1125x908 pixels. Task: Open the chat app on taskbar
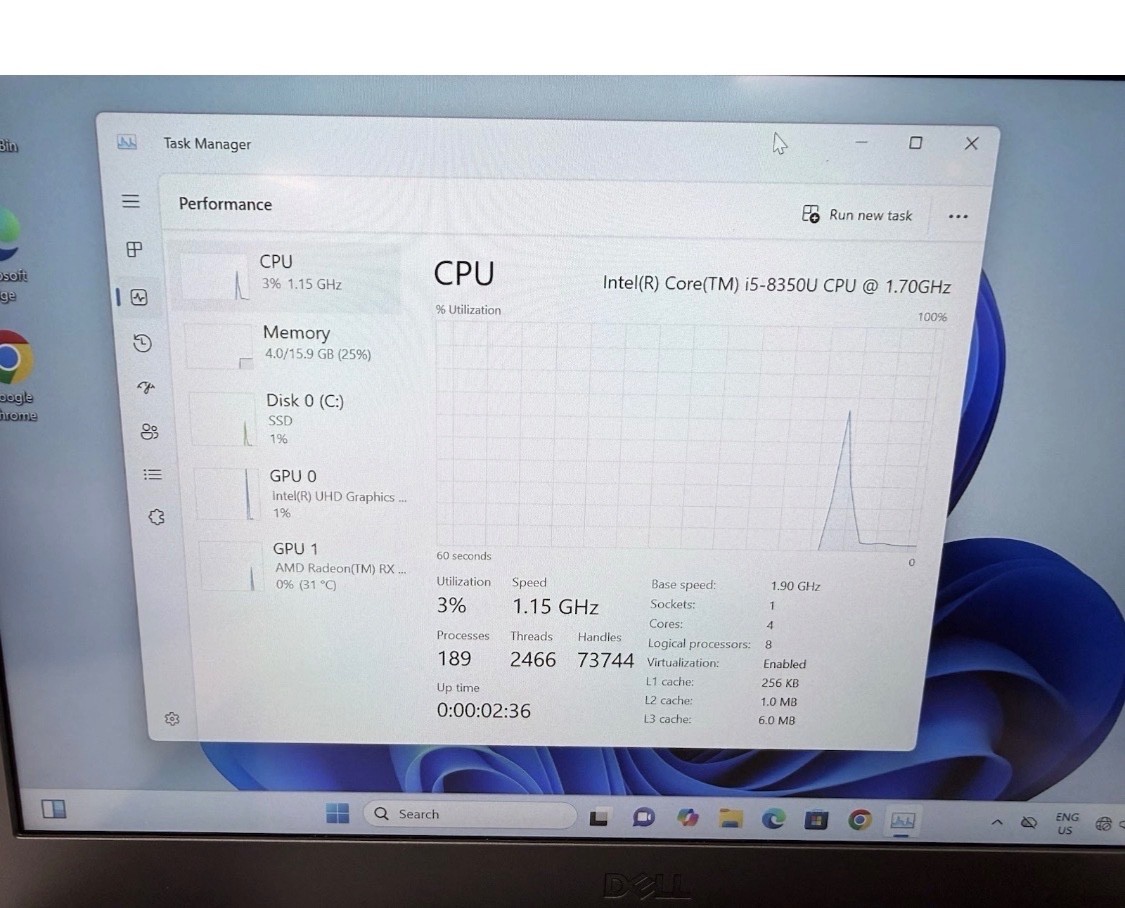[x=644, y=817]
